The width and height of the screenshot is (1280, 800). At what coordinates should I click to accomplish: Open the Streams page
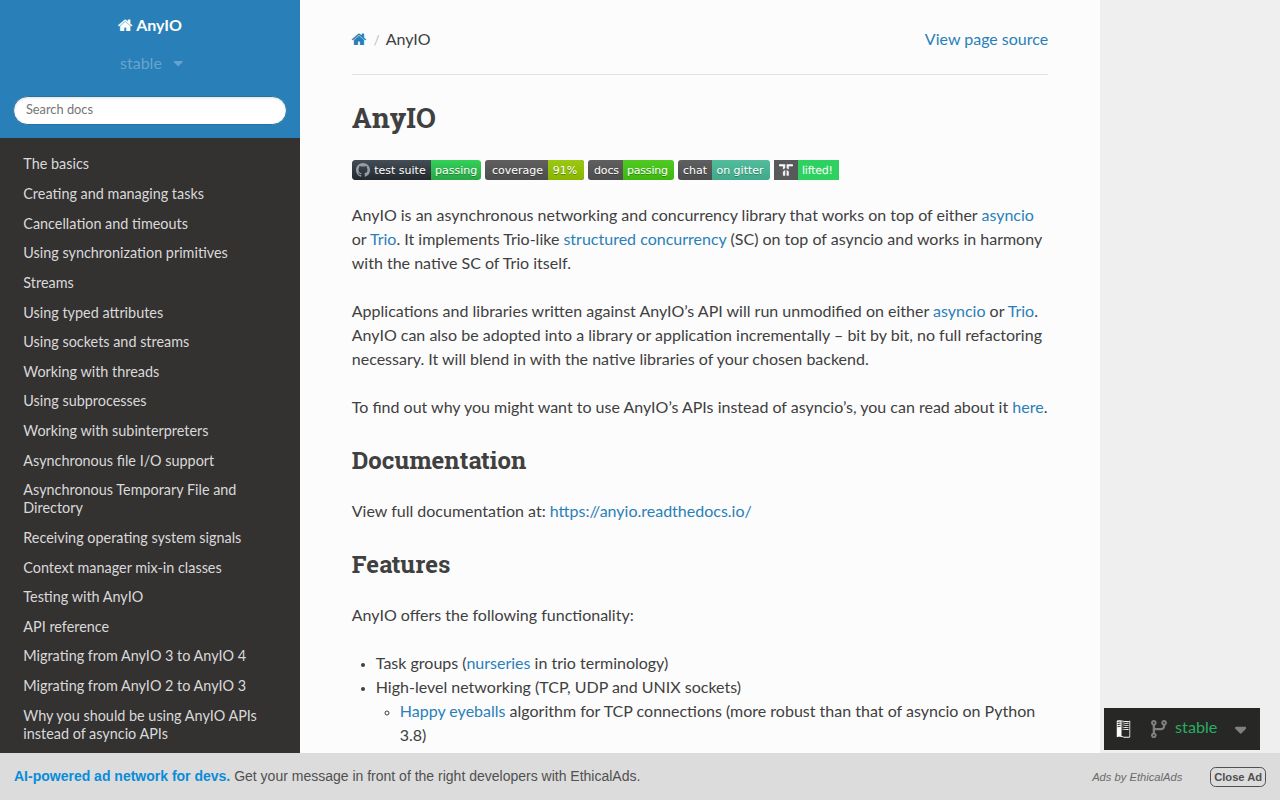[x=150, y=283]
